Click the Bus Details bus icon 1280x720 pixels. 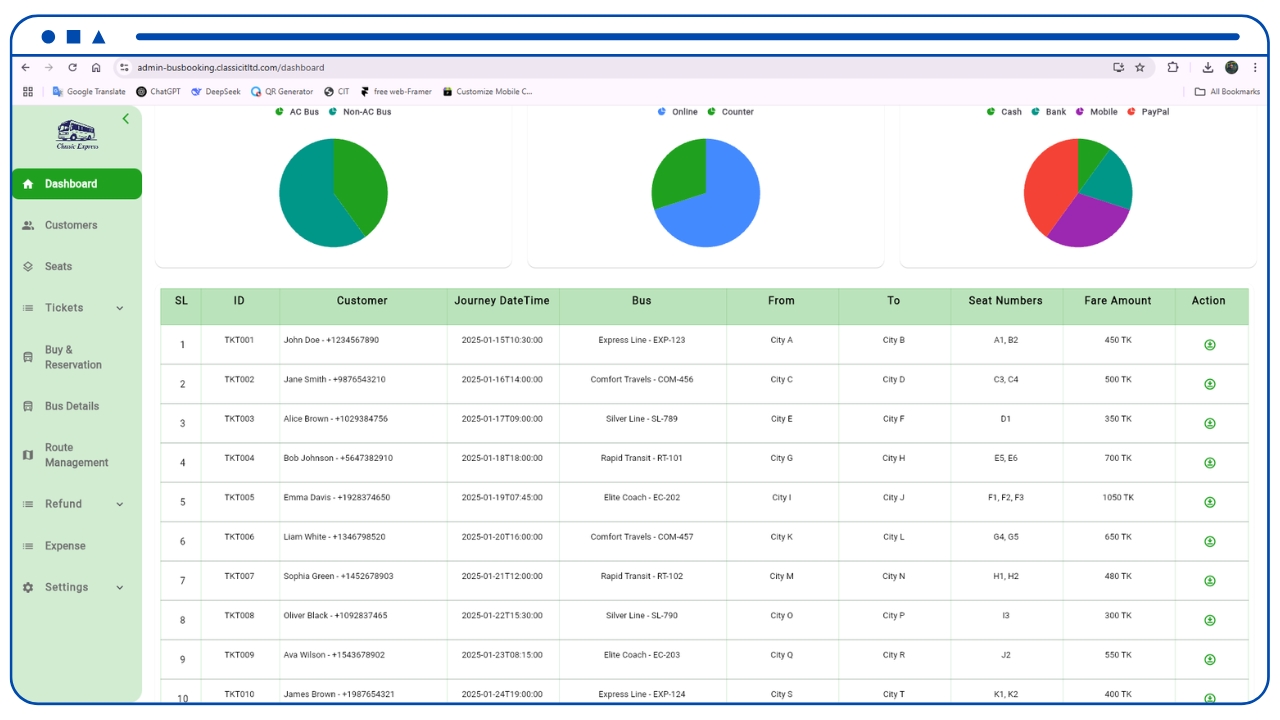28,407
